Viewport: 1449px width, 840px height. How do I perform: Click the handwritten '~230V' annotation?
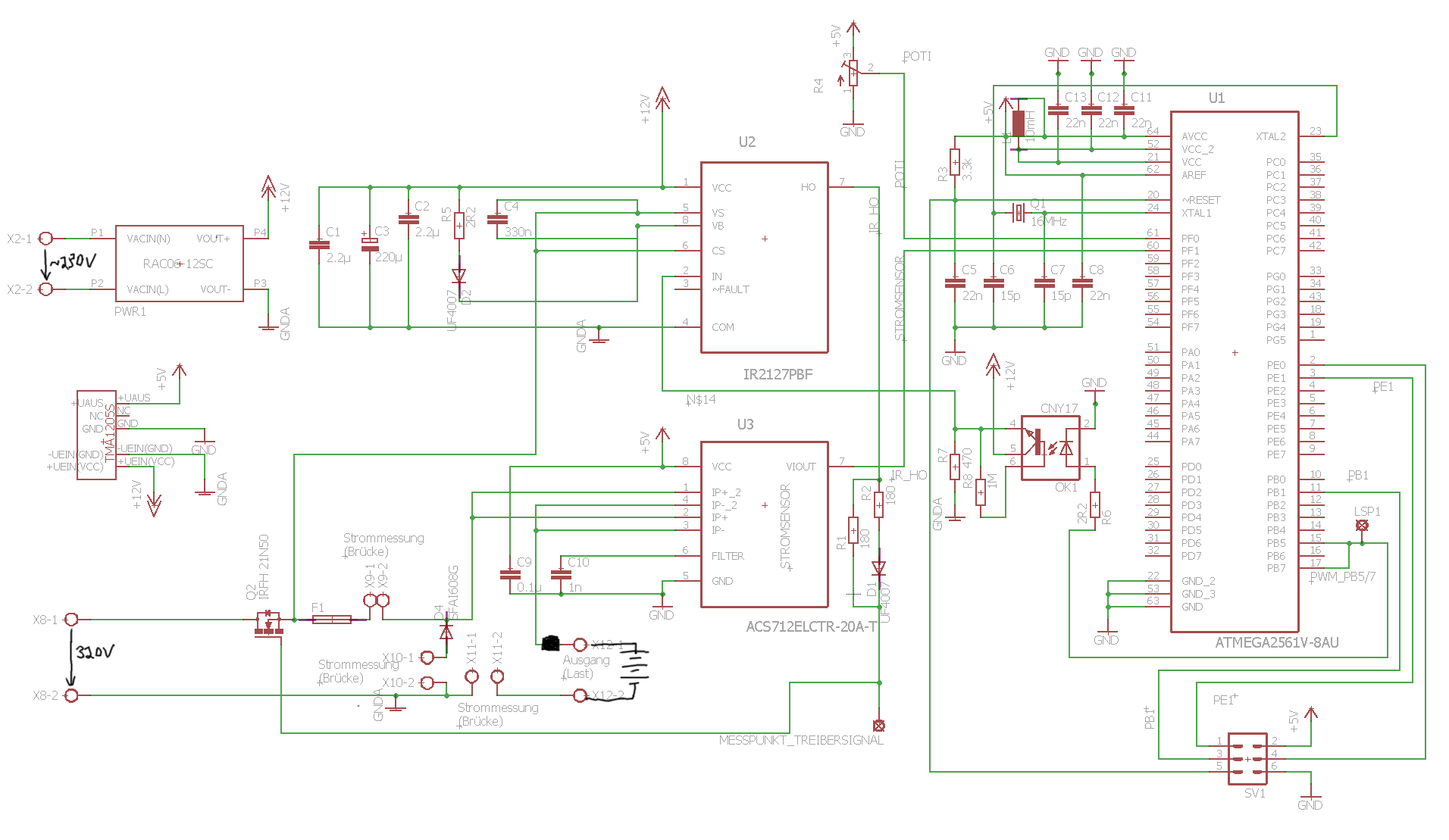point(73,262)
